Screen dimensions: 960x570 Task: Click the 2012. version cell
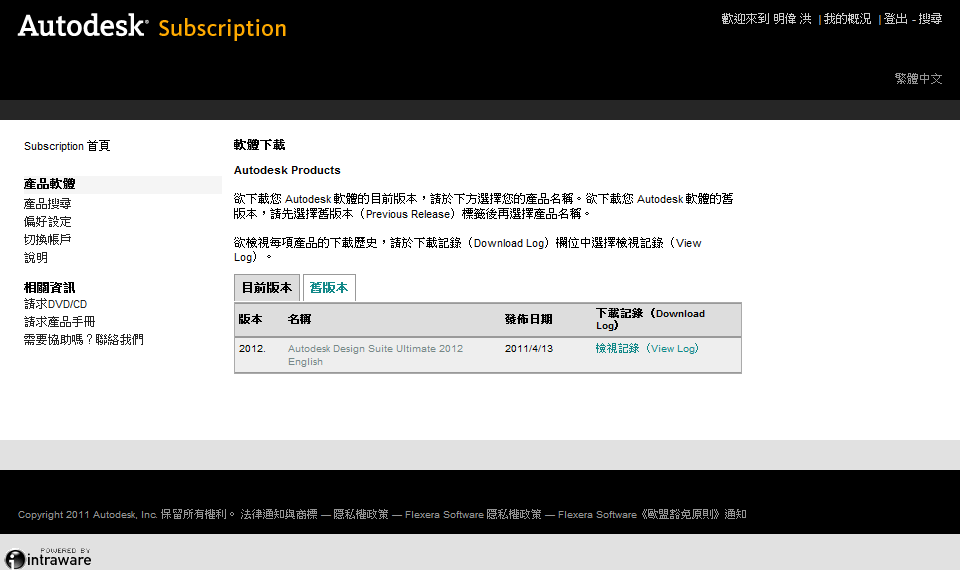coord(252,348)
